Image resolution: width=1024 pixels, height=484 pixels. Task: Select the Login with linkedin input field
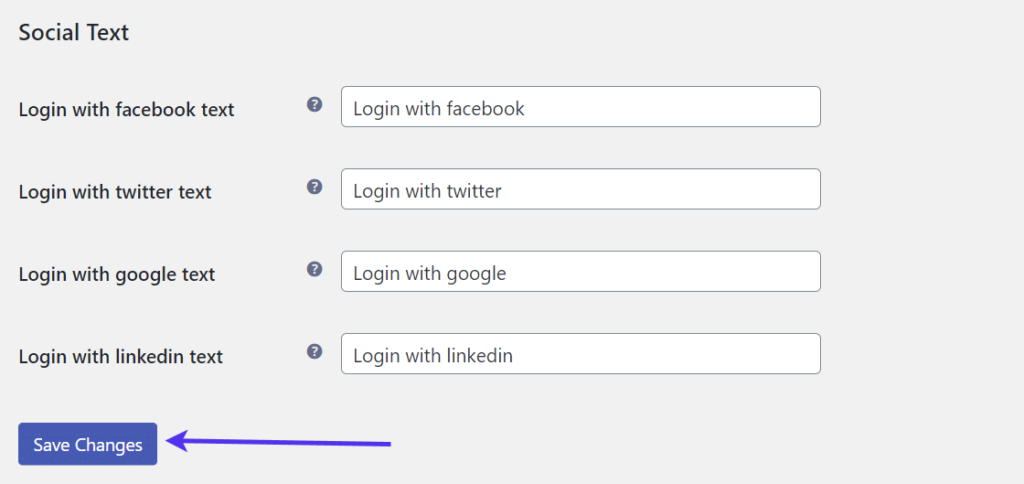(x=580, y=353)
